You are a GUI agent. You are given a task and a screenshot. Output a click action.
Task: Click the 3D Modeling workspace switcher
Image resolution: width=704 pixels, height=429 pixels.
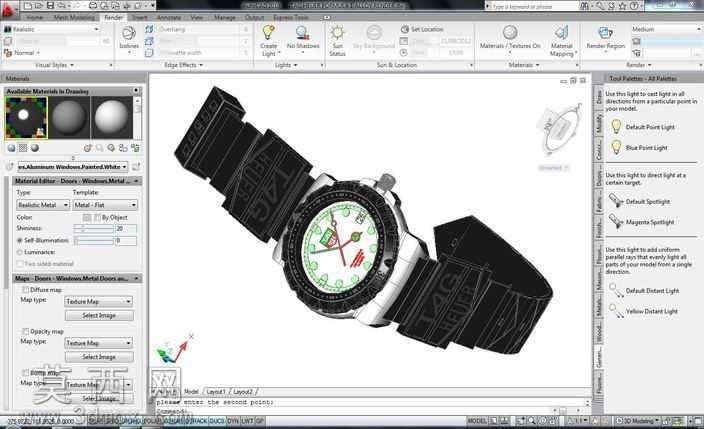pyautogui.click(x=638, y=421)
